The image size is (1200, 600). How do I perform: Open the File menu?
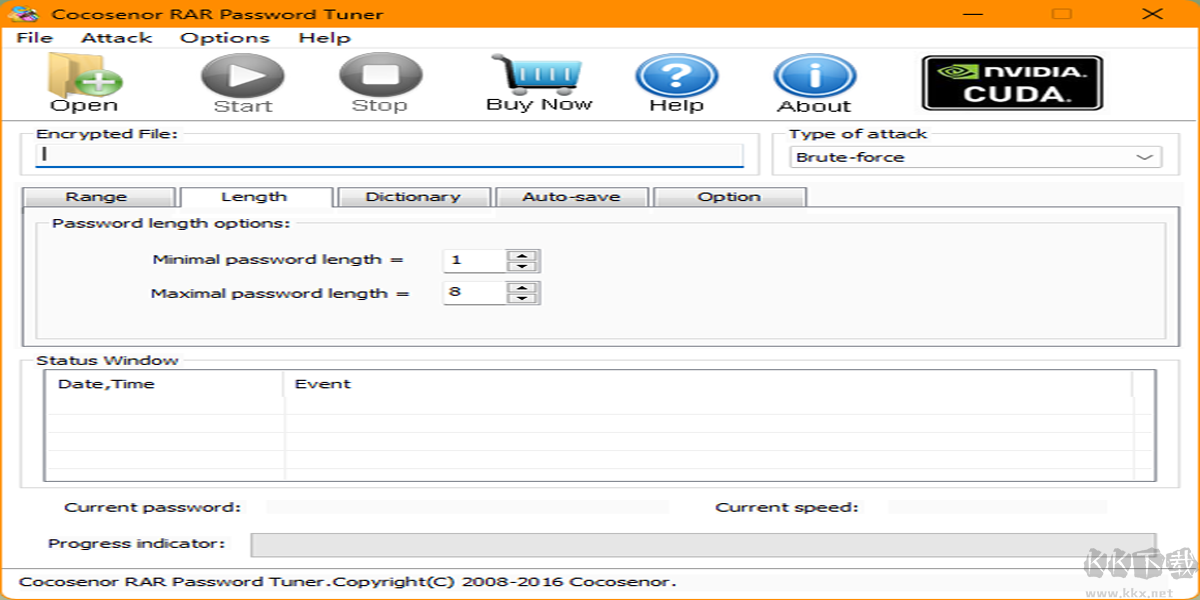[x=35, y=38]
